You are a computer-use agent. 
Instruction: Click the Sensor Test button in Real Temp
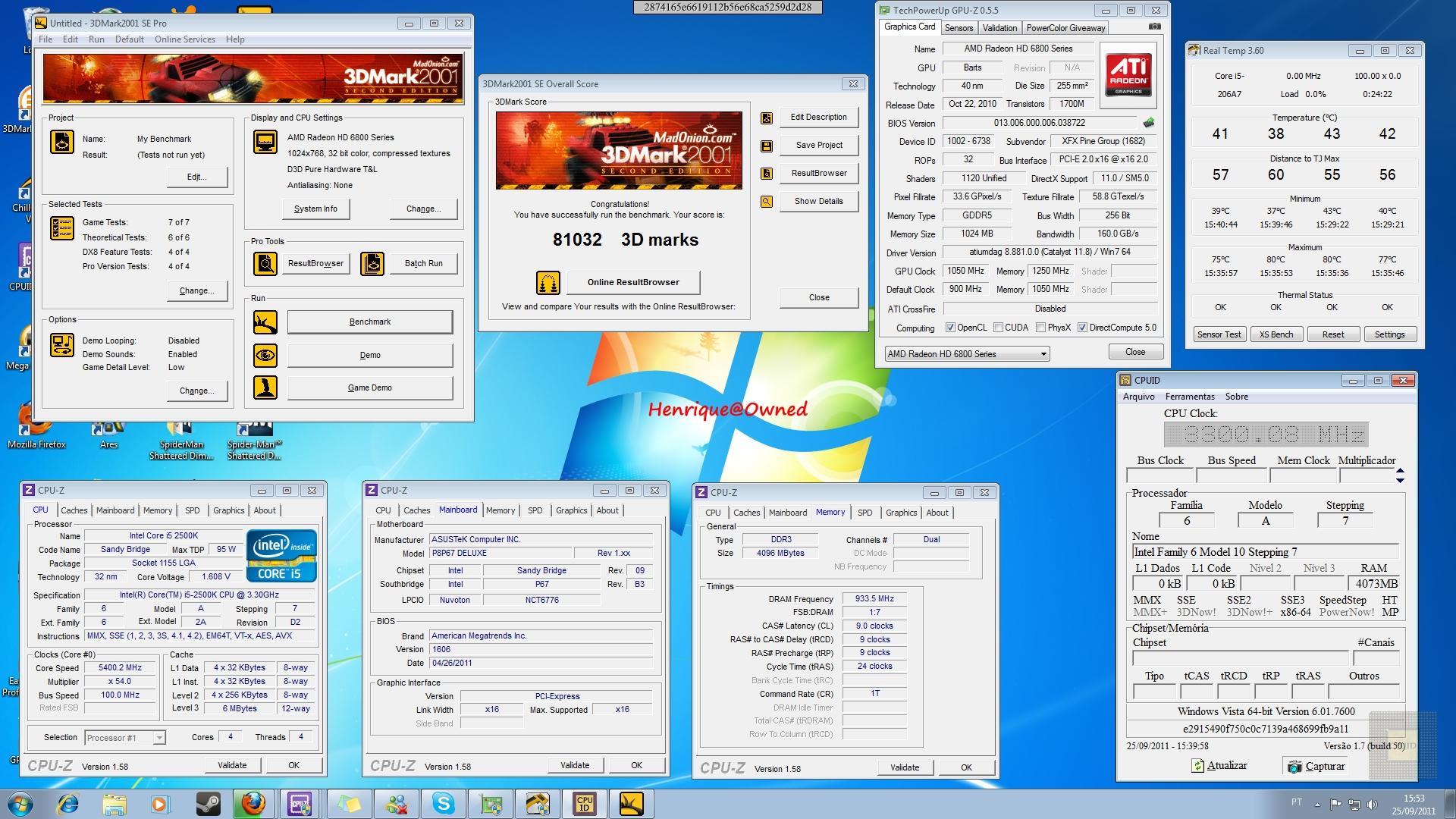(x=1219, y=334)
